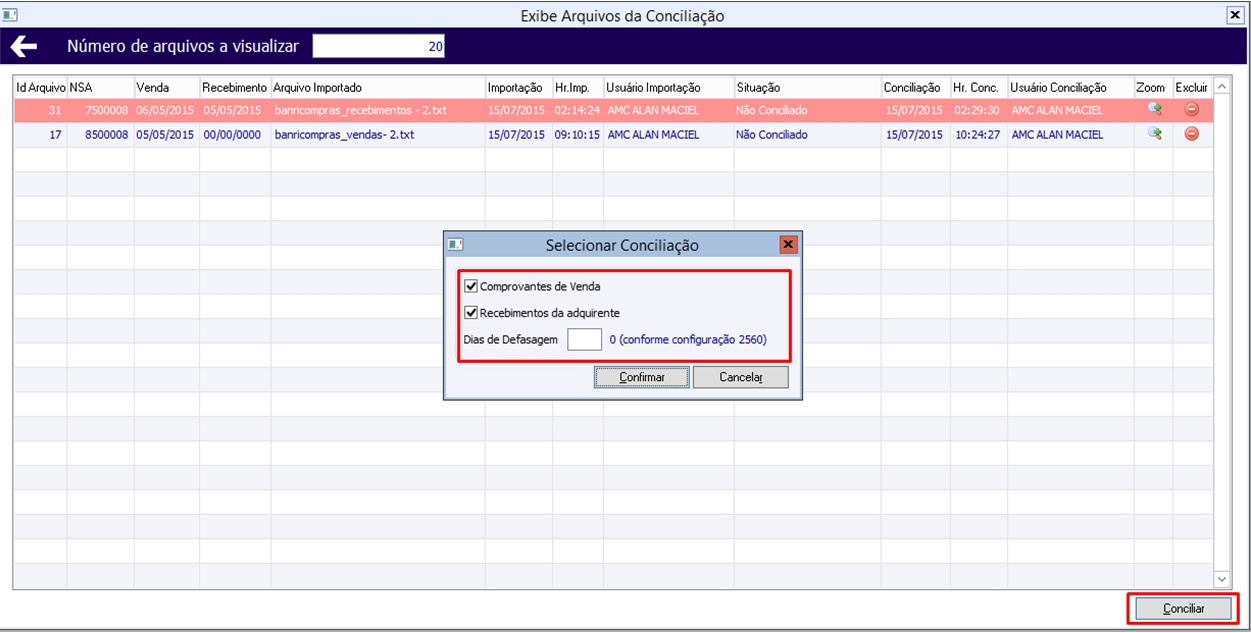This screenshot has height=633, width=1251.
Task: Sort by Id Arquivo column header
Action: (x=40, y=88)
